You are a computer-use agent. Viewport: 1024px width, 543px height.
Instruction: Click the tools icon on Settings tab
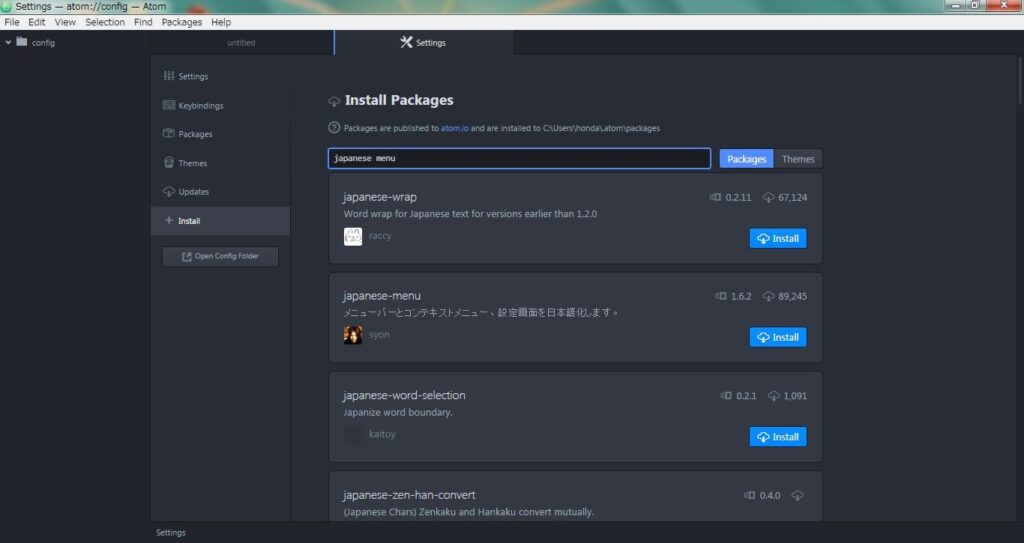[406, 42]
